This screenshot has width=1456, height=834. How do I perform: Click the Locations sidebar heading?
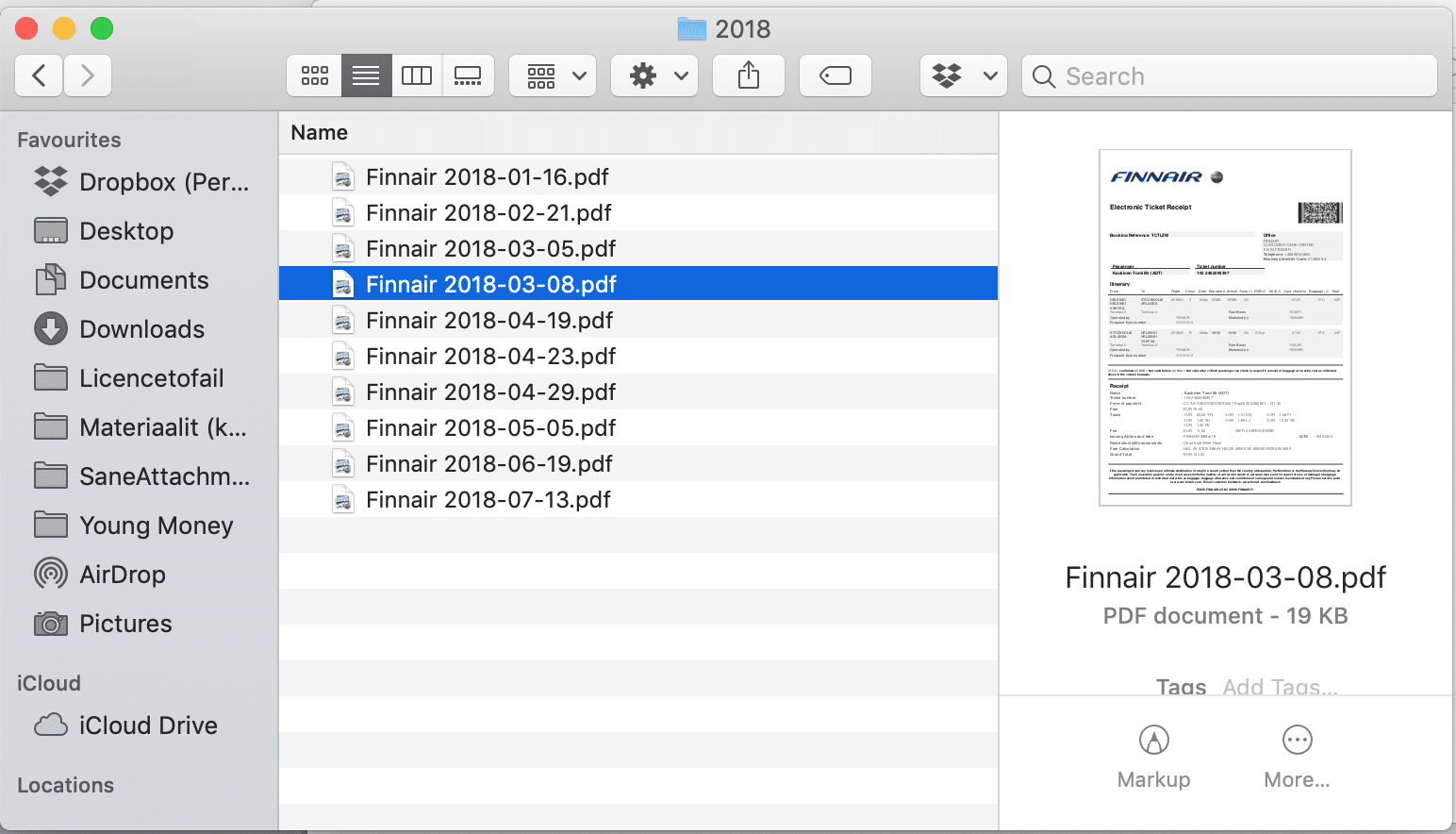tap(65, 785)
